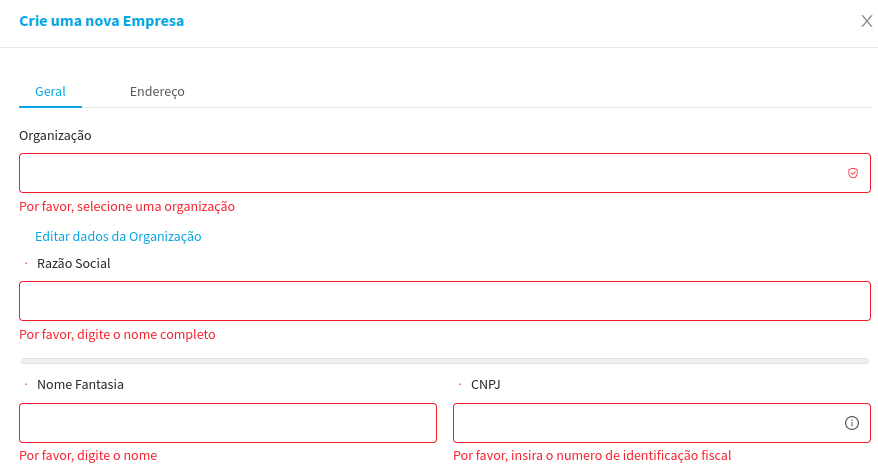
Task: Click the CNPJ label text
Action: click(x=486, y=384)
